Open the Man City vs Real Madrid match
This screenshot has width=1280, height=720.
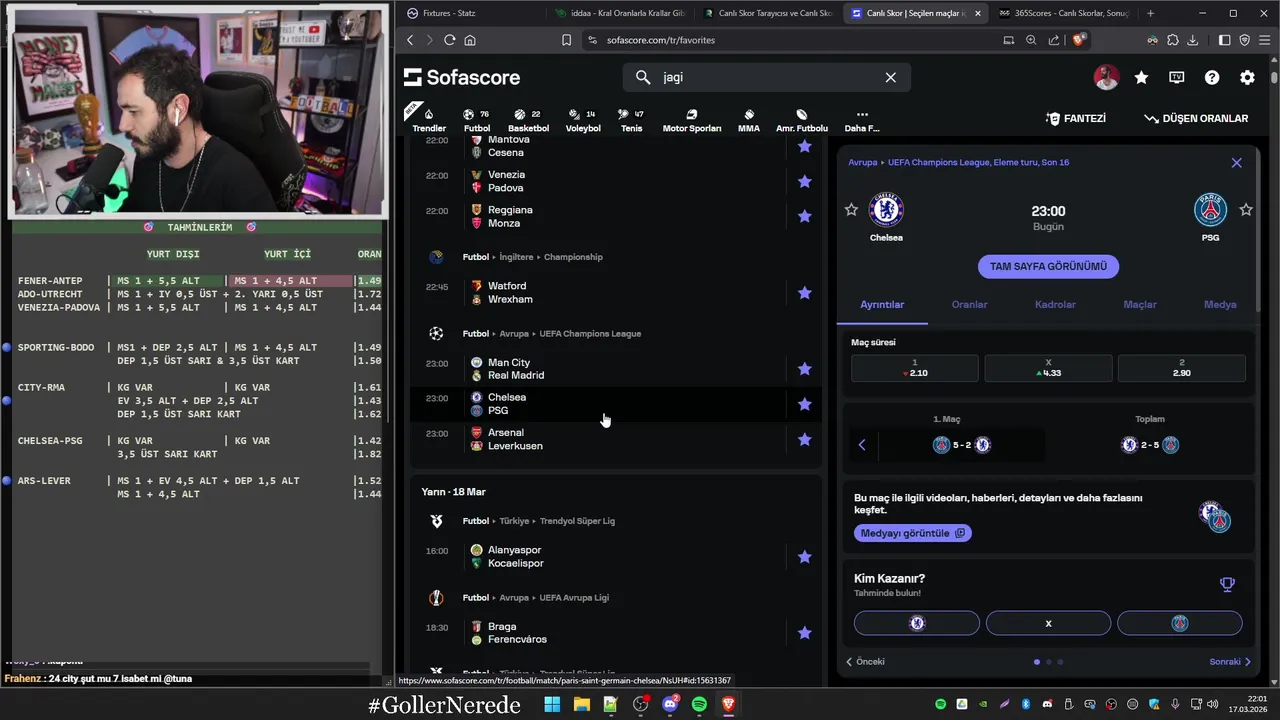tap(615, 369)
